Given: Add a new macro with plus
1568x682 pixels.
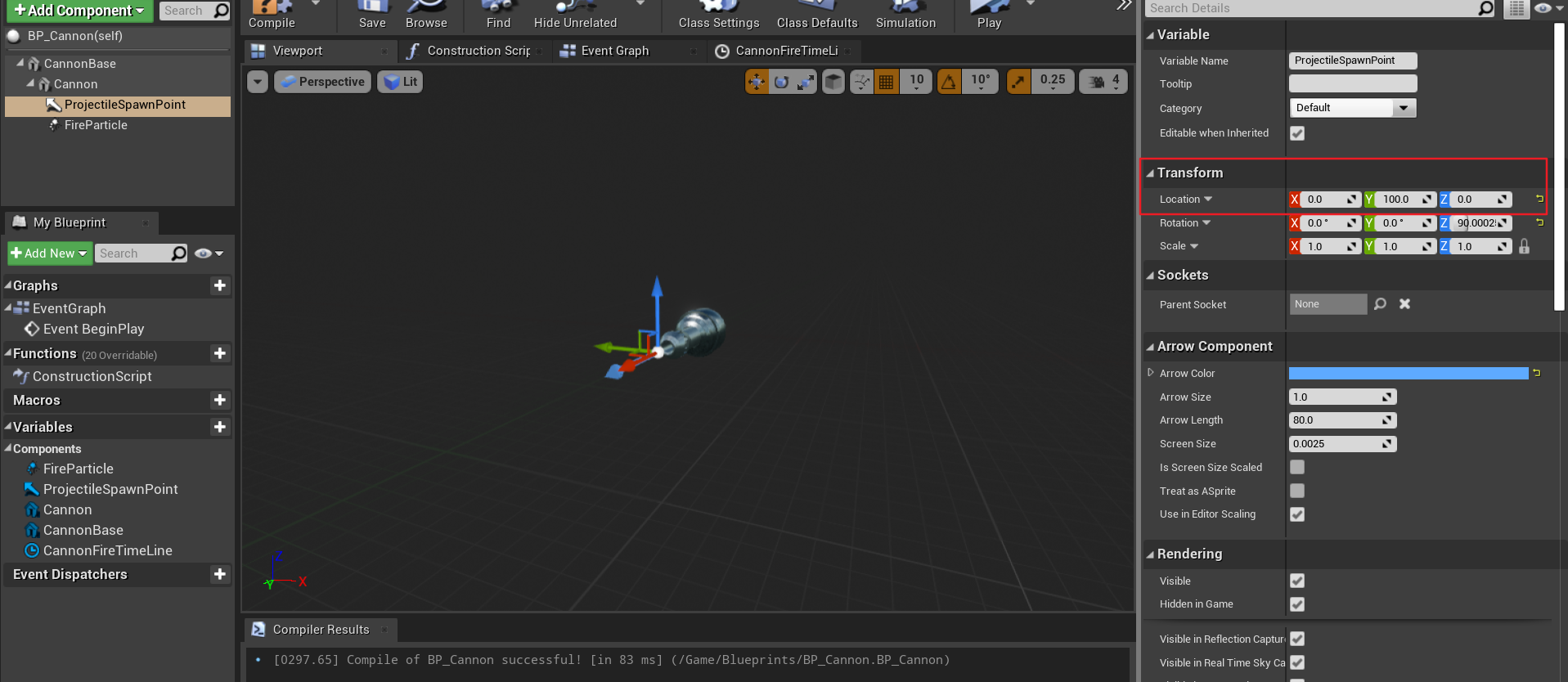Looking at the screenshot, I should tap(219, 400).
